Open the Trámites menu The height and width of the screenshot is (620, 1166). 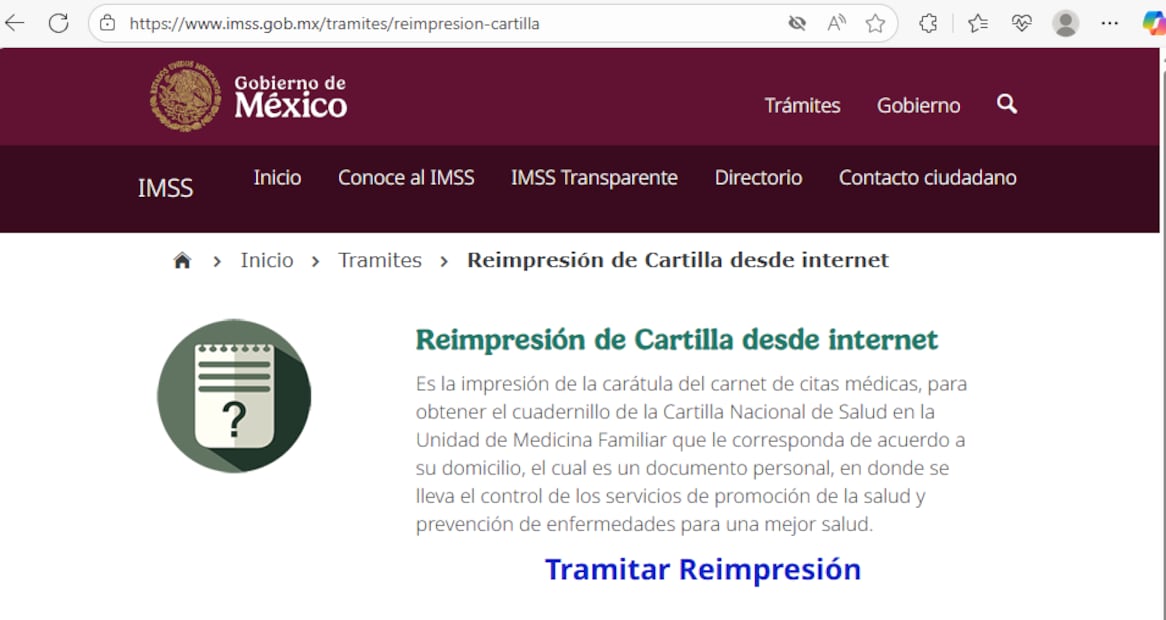coord(802,104)
